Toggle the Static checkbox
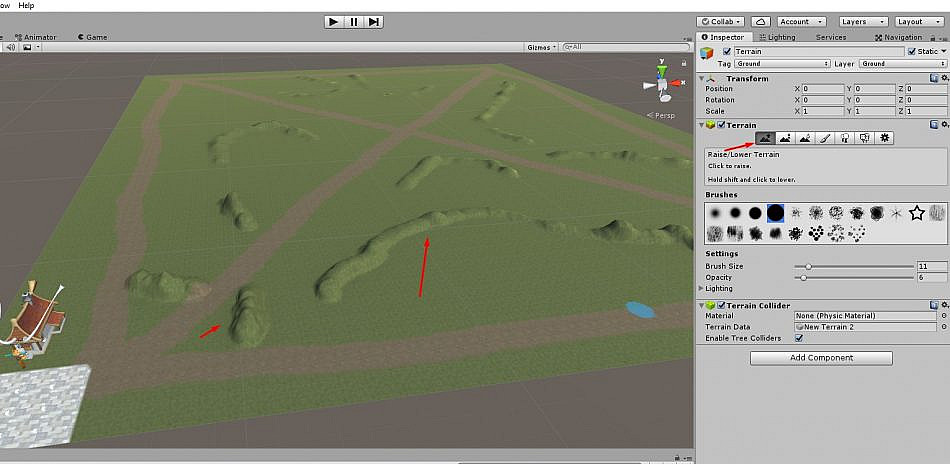Image resolution: width=950 pixels, height=464 pixels. pyautogui.click(x=912, y=51)
